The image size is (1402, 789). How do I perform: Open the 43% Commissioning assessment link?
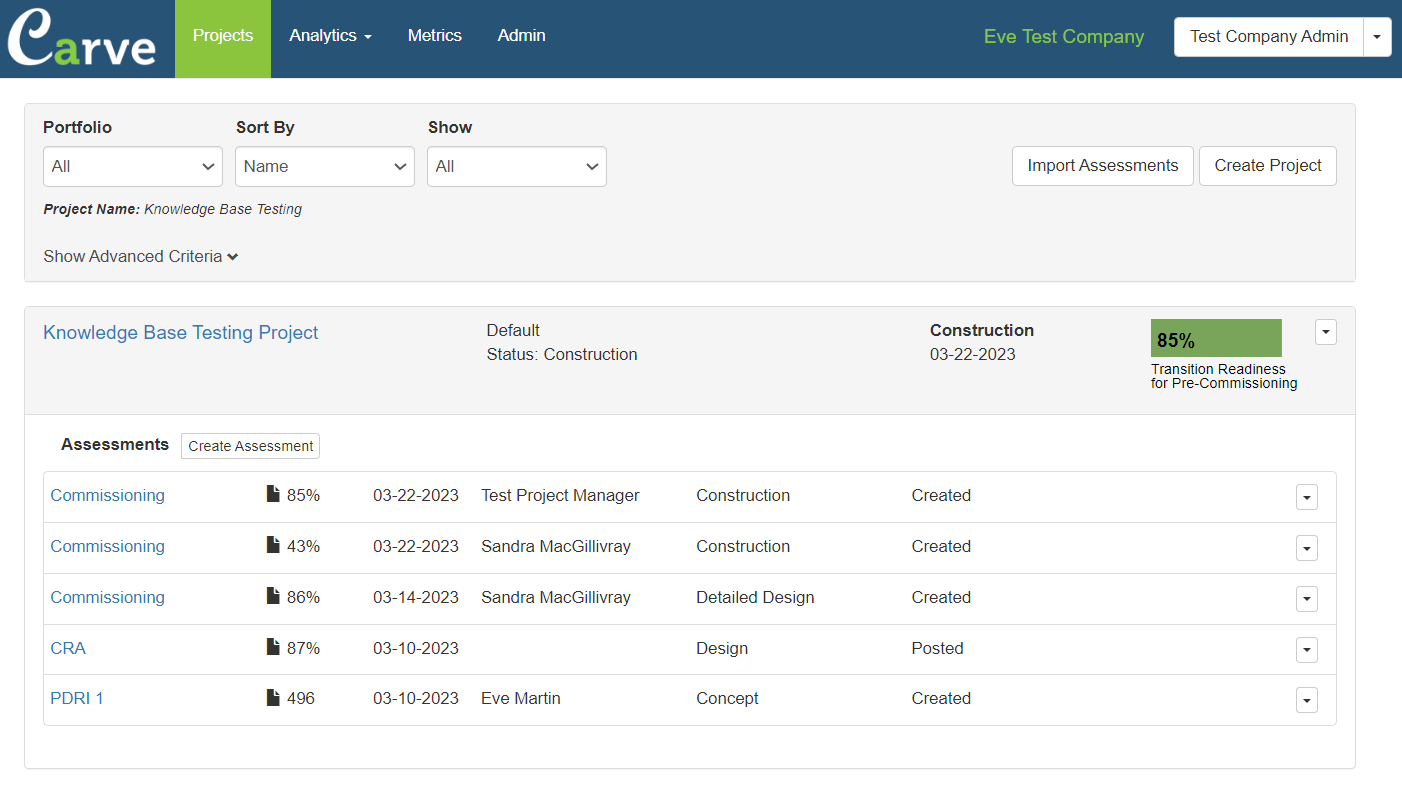tap(108, 547)
